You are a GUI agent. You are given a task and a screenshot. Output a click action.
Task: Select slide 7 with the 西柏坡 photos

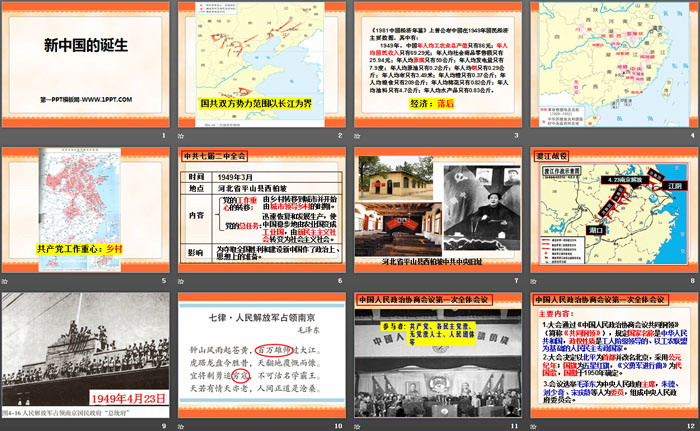438,209
